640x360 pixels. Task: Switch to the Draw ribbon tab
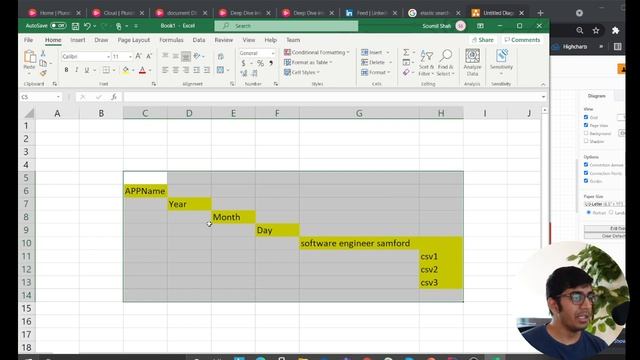pos(101,40)
